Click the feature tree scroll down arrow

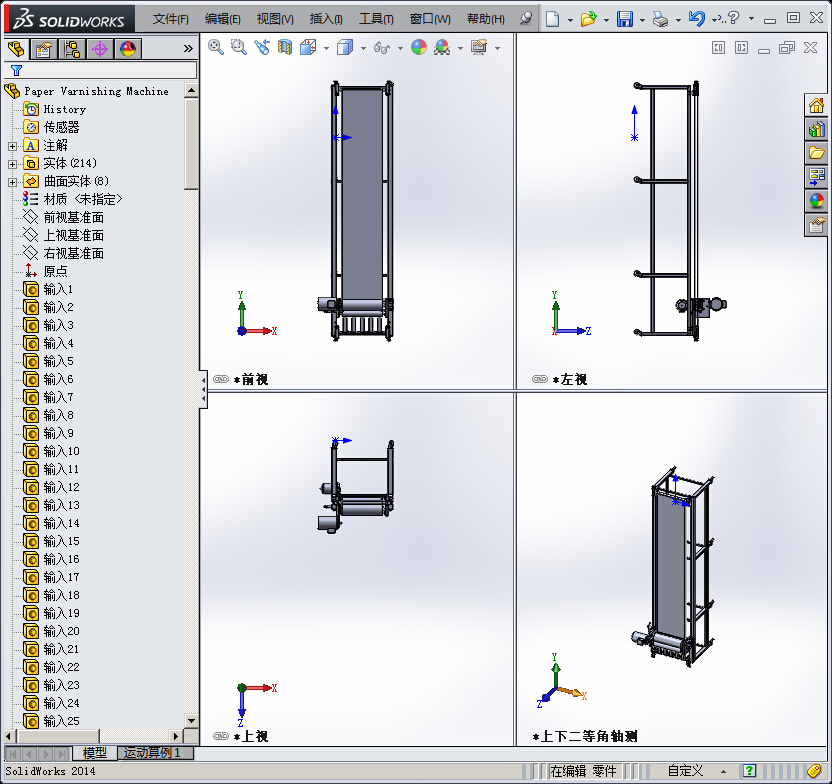[191, 720]
